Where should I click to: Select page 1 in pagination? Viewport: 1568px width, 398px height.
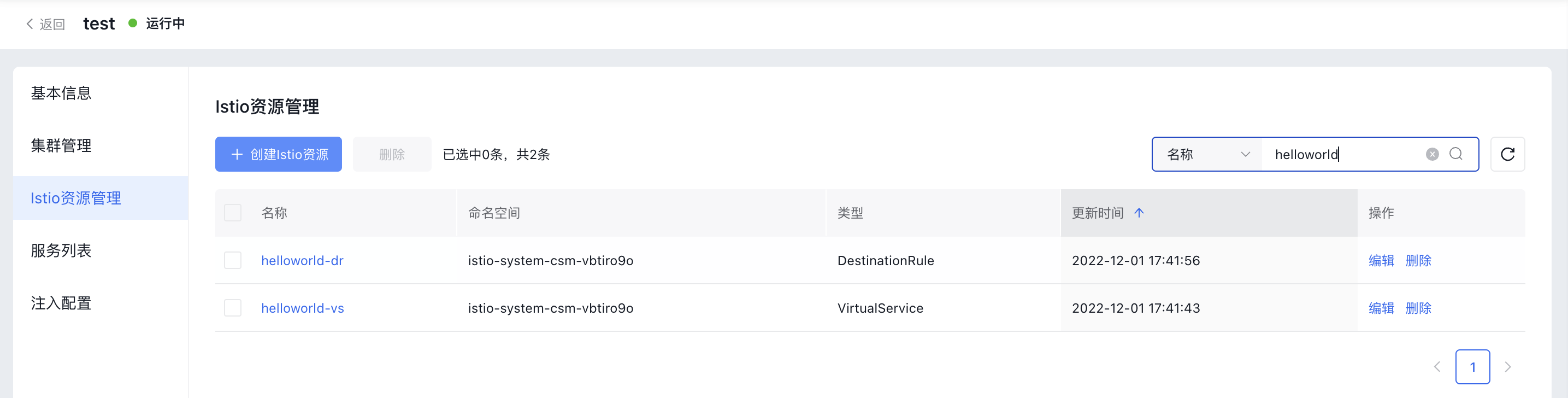click(1472, 367)
